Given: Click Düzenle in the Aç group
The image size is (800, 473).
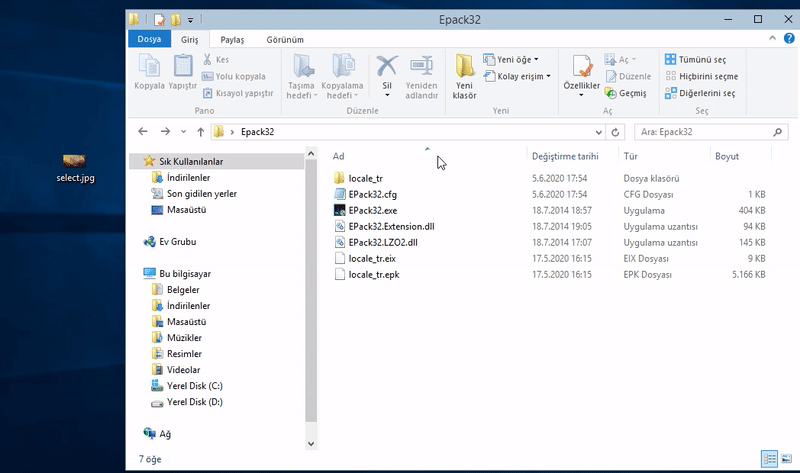Looking at the screenshot, I should (628, 76).
